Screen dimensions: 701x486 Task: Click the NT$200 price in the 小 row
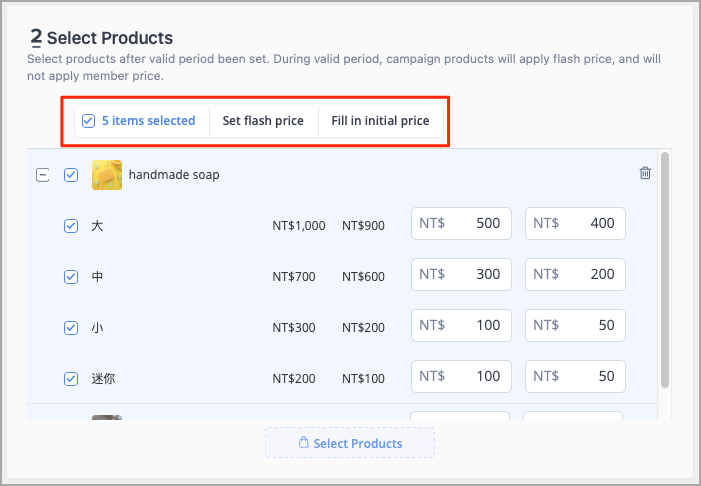click(x=363, y=328)
